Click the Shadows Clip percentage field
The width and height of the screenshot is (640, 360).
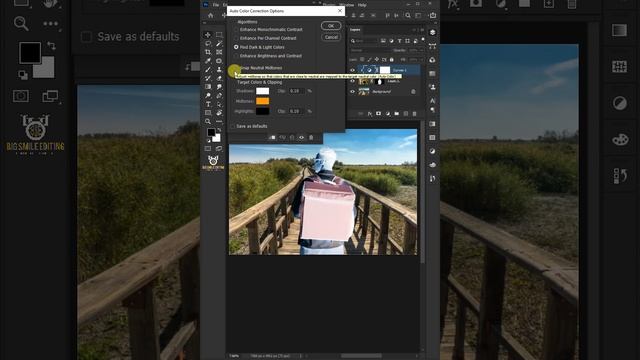click(x=296, y=91)
